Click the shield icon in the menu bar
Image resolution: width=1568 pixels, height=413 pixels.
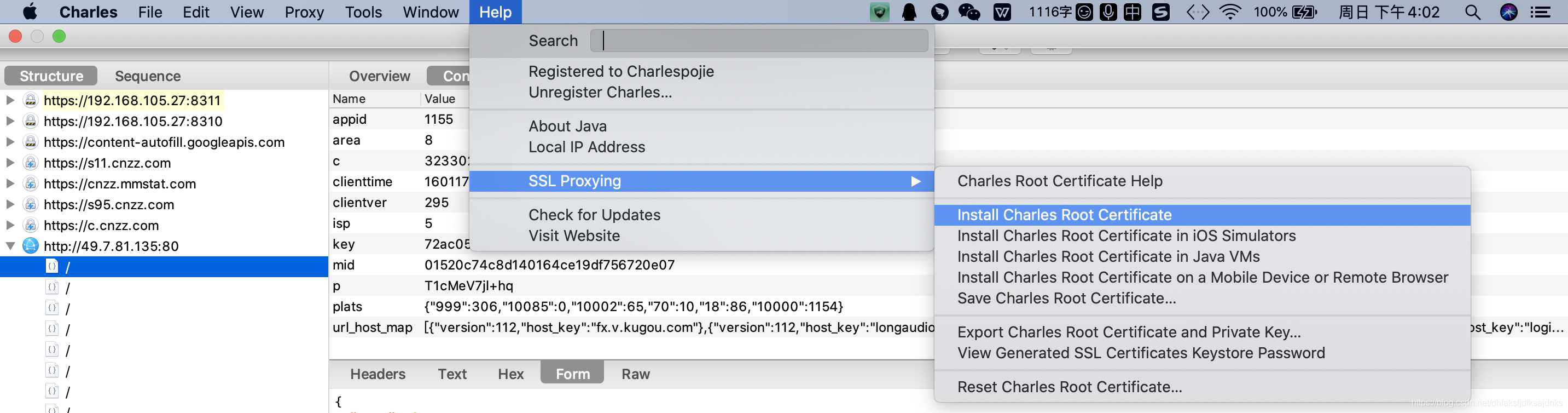879,12
